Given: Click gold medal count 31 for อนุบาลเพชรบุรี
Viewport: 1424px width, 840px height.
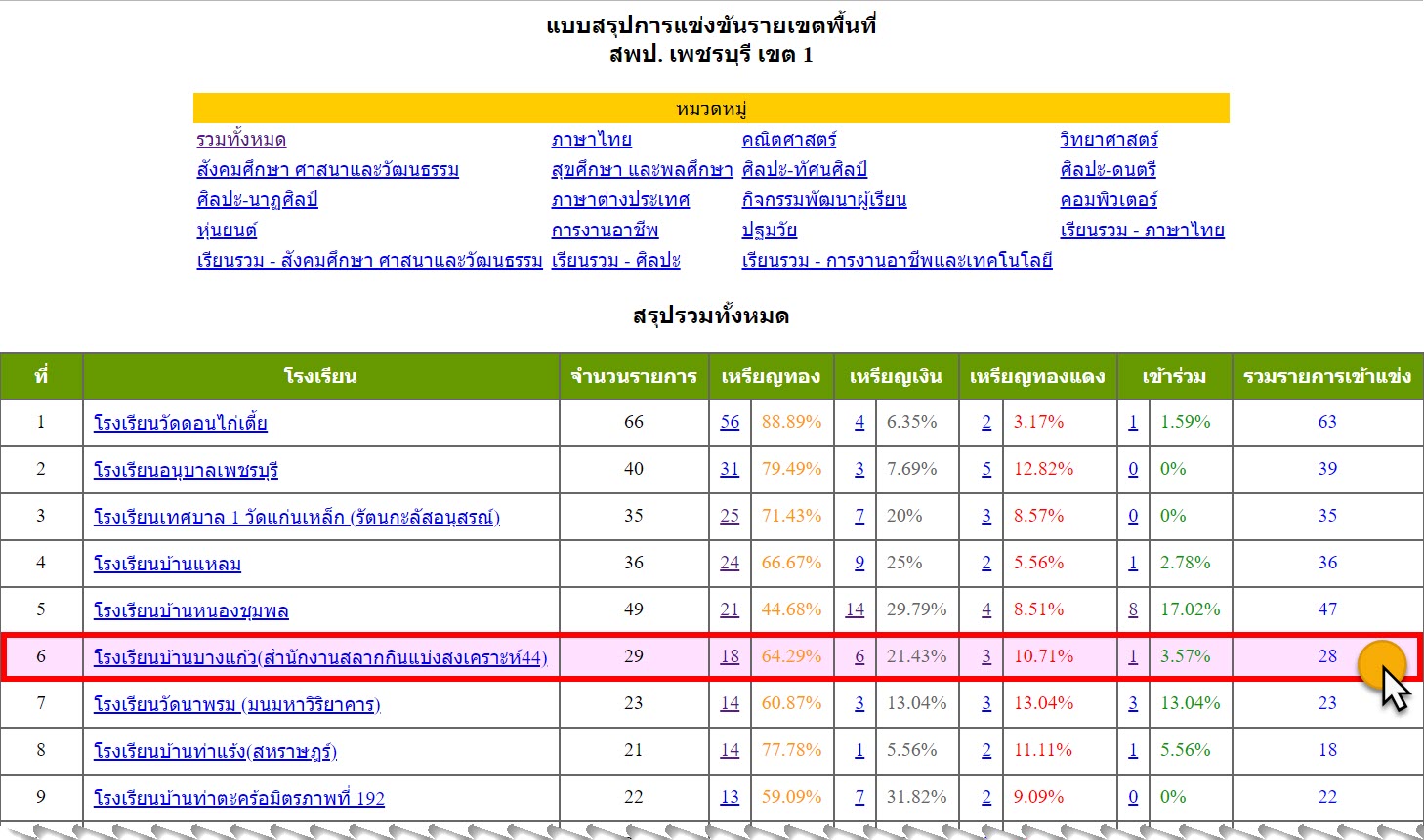Looking at the screenshot, I should [x=730, y=469].
